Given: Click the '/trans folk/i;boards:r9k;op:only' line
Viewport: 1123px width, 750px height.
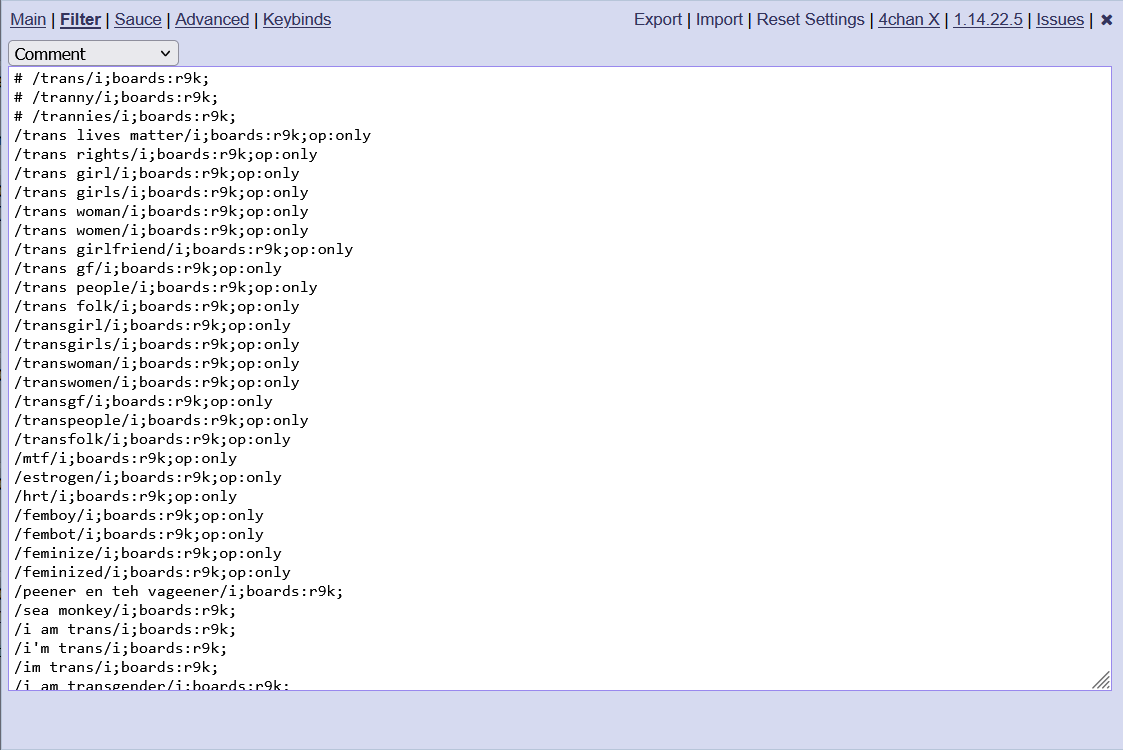Looking at the screenshot, I should pyautogui.click(x=157, y=307).
